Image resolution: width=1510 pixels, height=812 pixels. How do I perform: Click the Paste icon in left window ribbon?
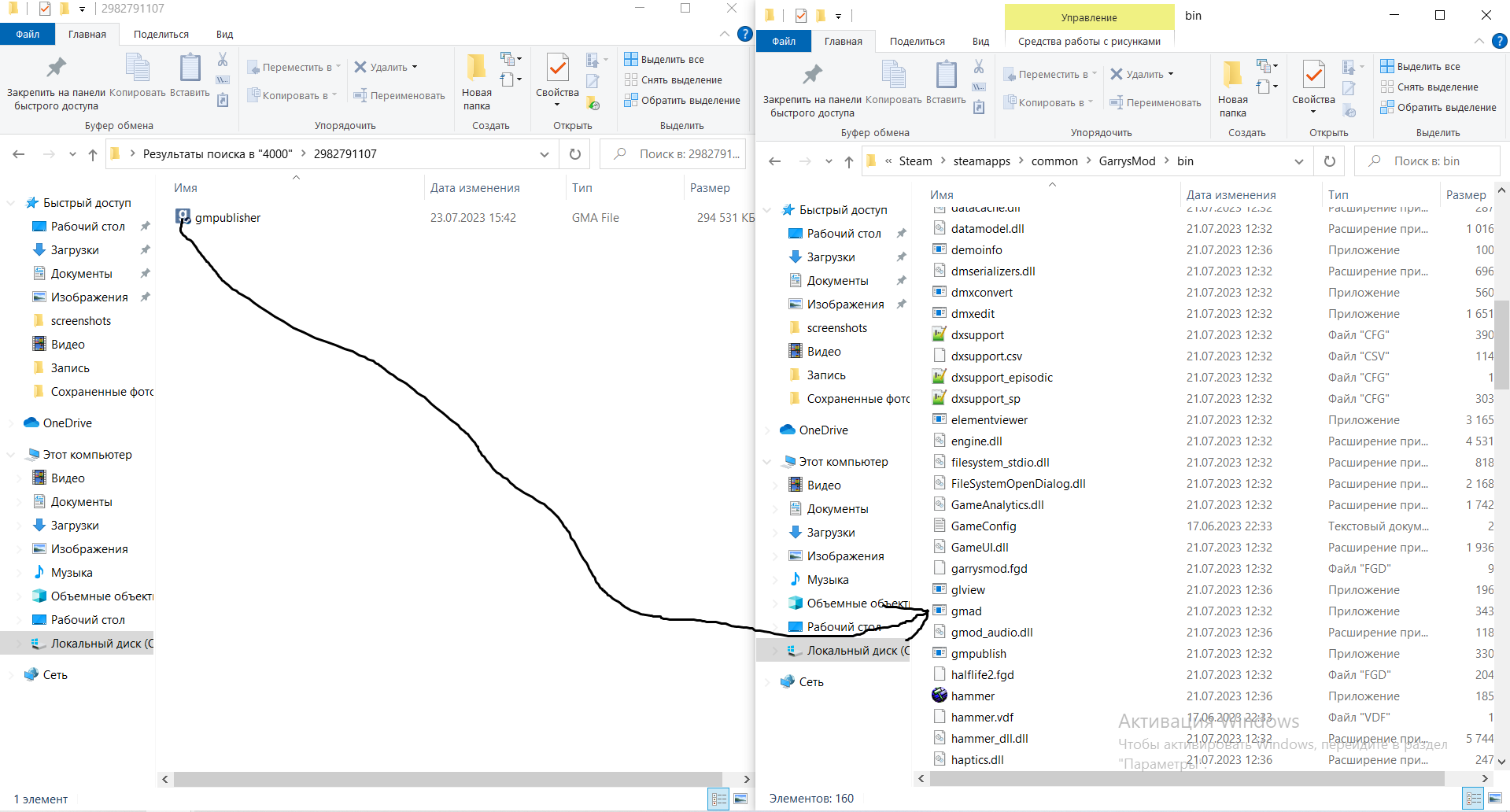[190, 68]
